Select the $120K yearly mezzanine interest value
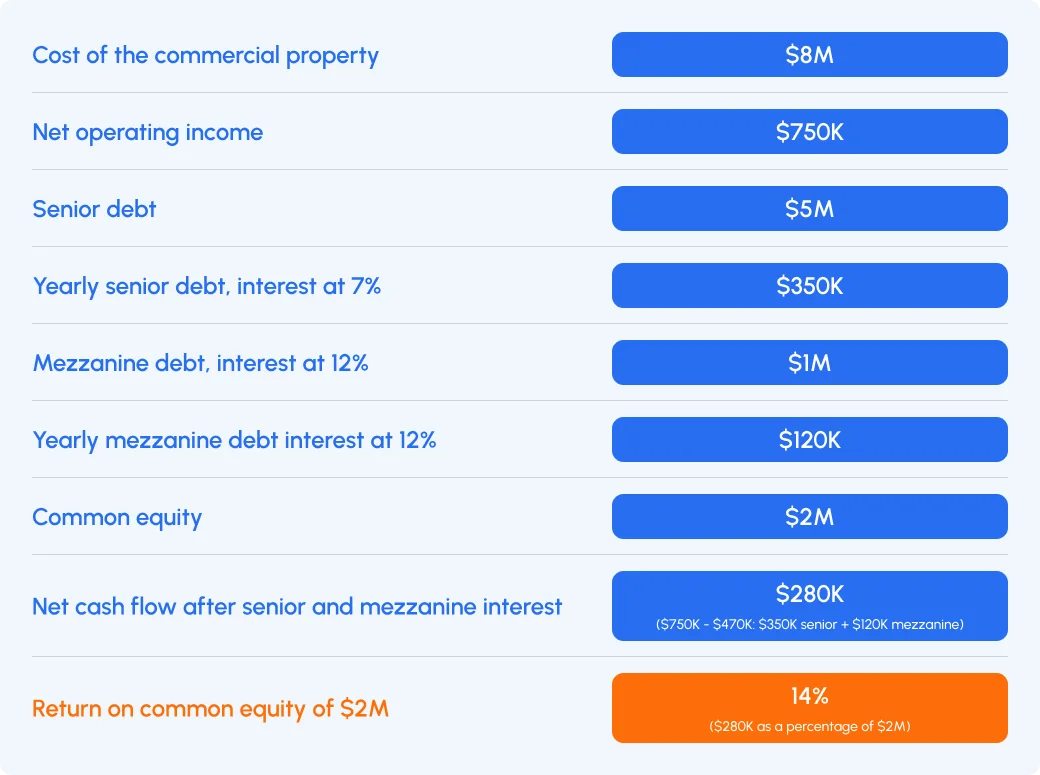The height and width of the screenshot is (775, 1040). pos(809,439)
